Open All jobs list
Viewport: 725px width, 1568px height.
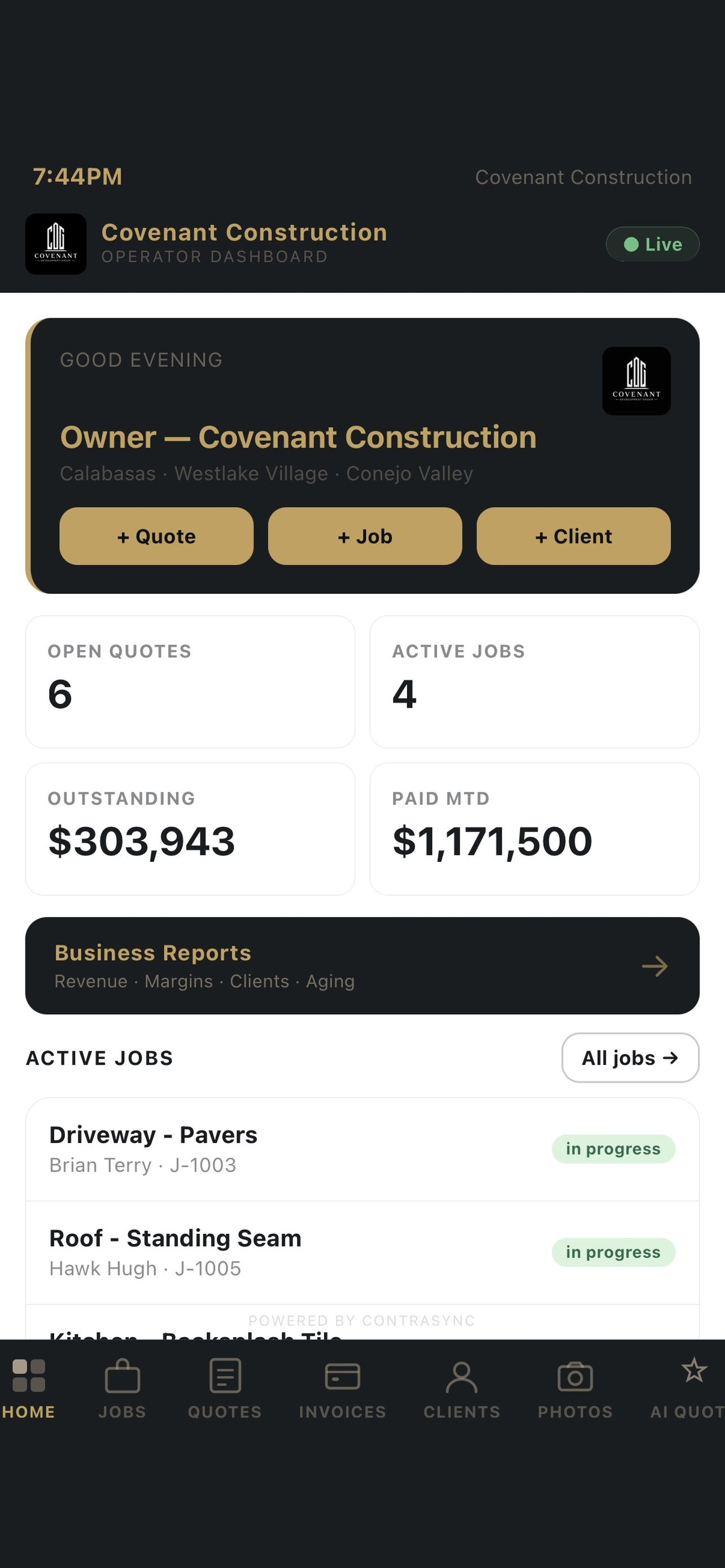(x=630, y=1058)
